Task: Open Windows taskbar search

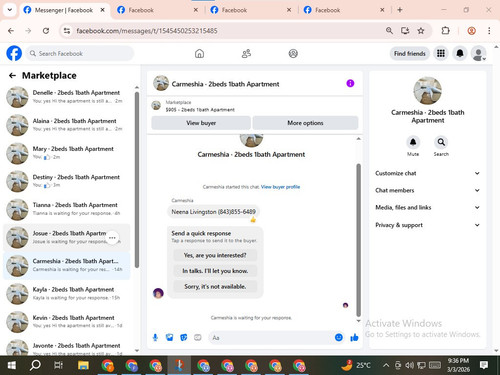Action: (35, 365)
